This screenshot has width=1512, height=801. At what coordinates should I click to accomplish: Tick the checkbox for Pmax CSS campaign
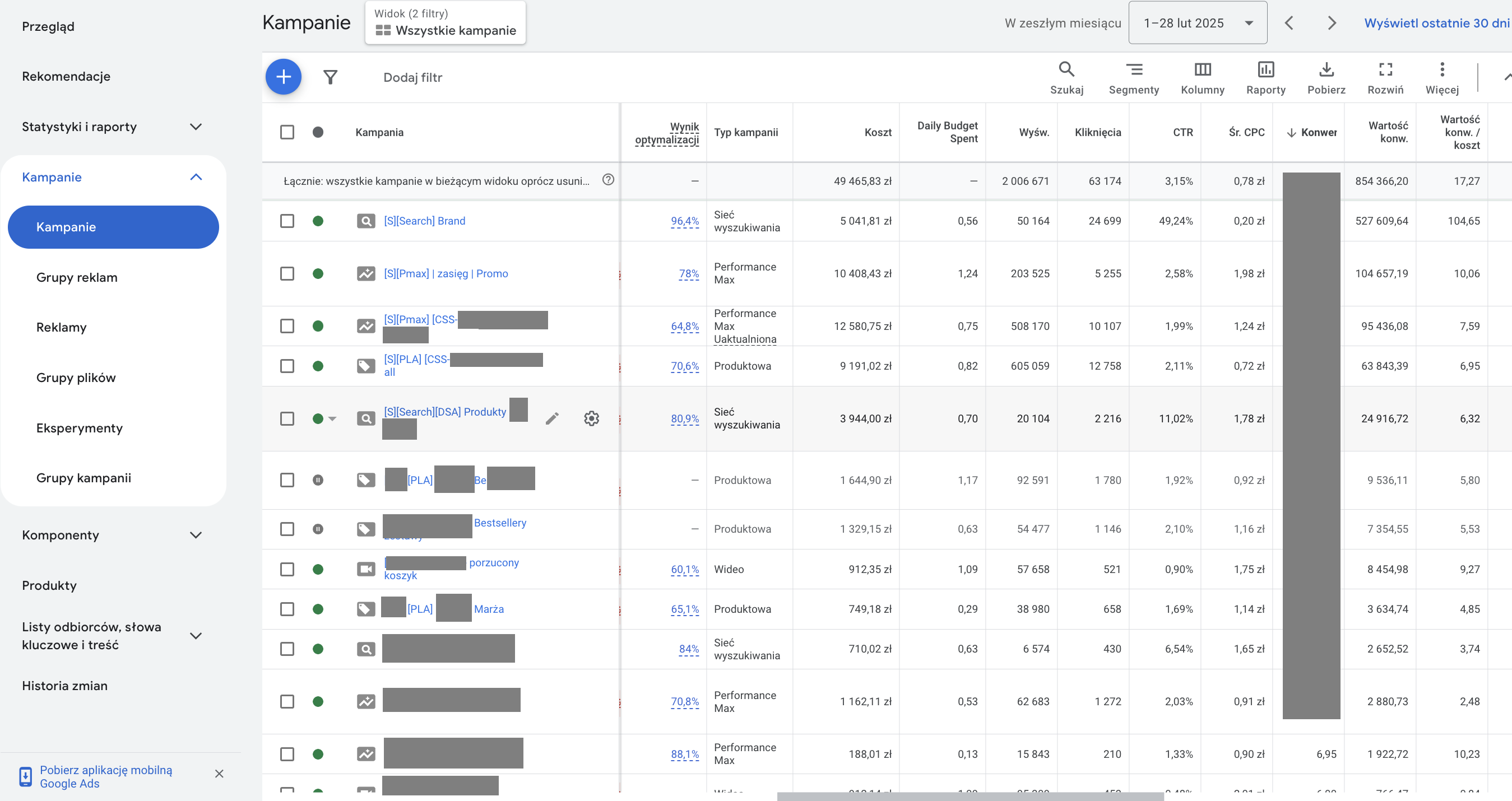tap(287, 325)
